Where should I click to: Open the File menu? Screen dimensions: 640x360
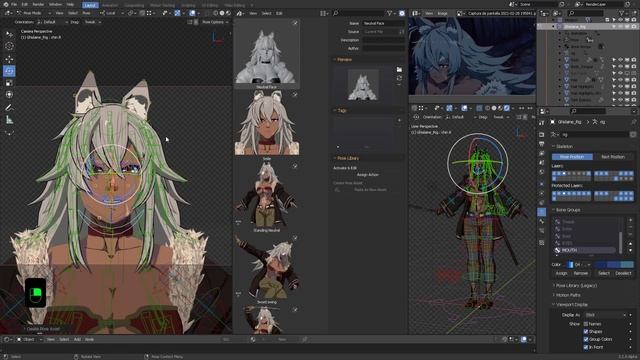tap(14, 4)
